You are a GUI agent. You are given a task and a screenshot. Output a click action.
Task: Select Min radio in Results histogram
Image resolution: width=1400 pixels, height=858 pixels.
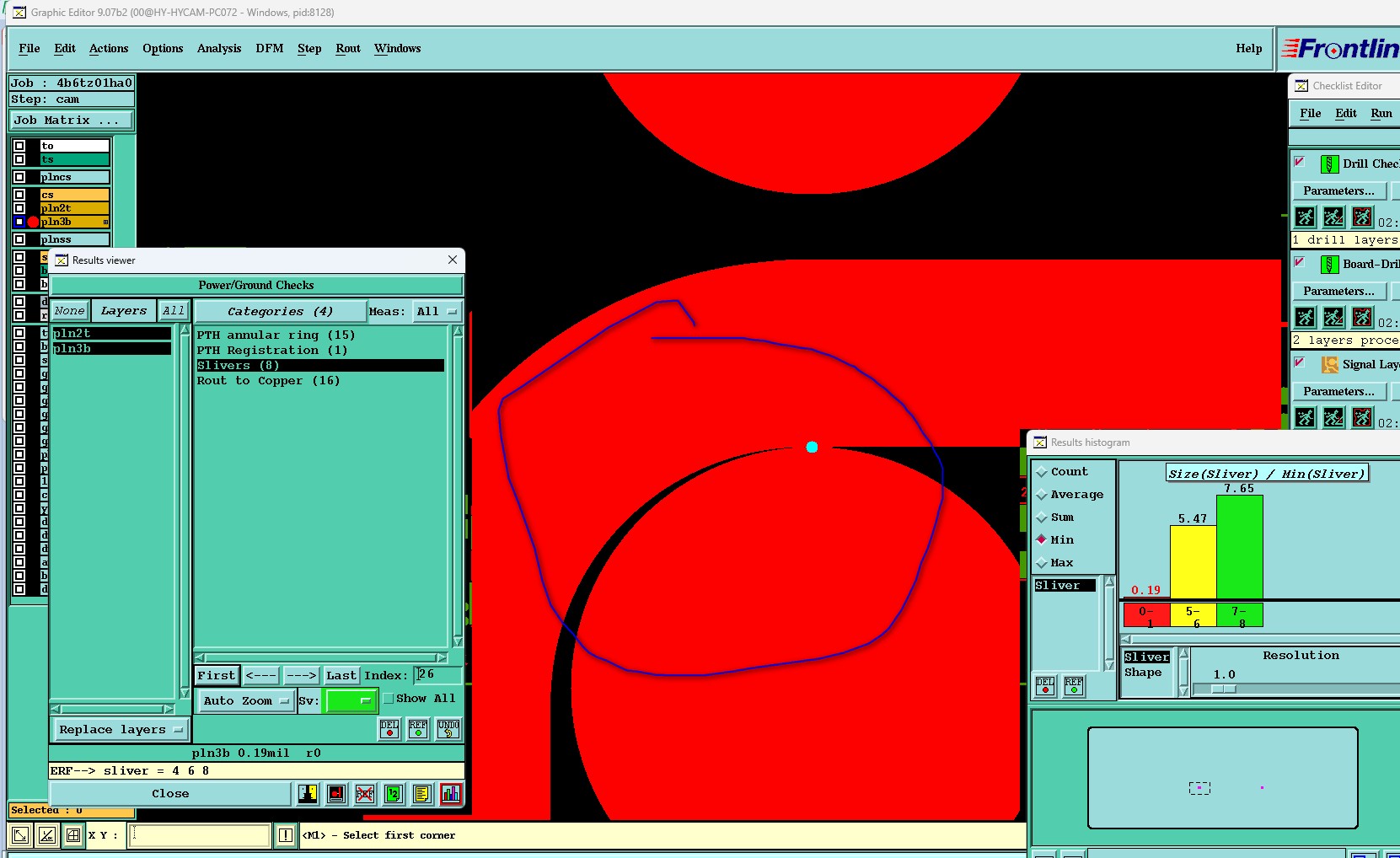pyautogui.click(x=1042, y=540)
